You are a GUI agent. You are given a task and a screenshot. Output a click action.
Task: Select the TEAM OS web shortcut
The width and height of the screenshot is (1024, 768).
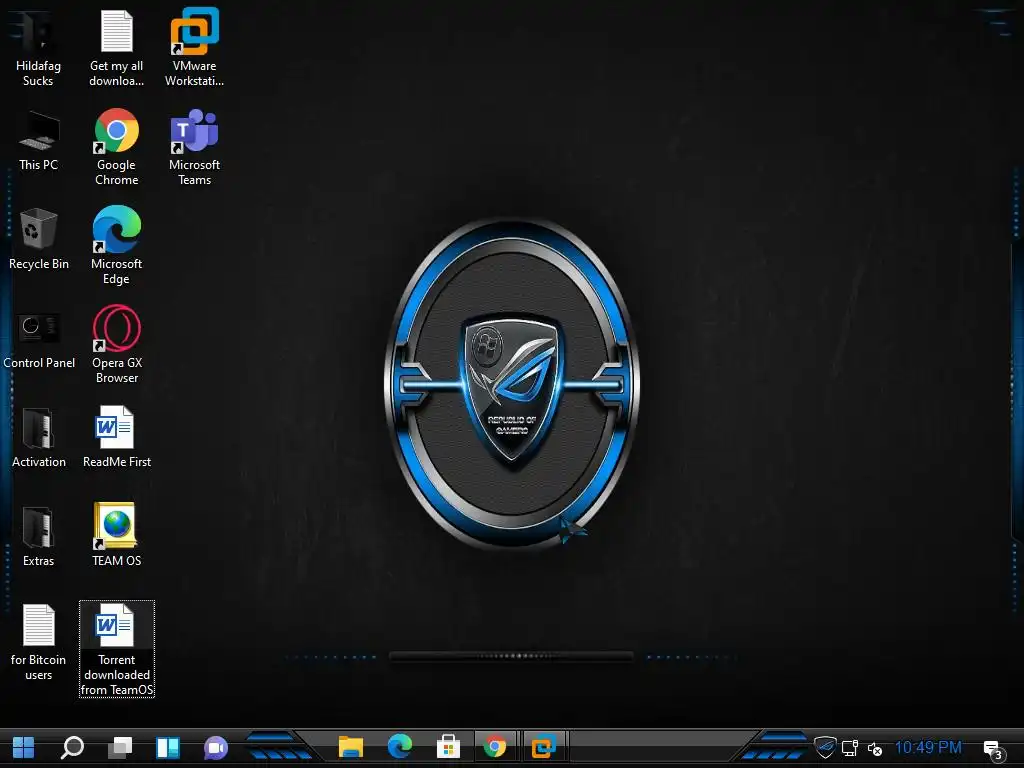point(116,536)
